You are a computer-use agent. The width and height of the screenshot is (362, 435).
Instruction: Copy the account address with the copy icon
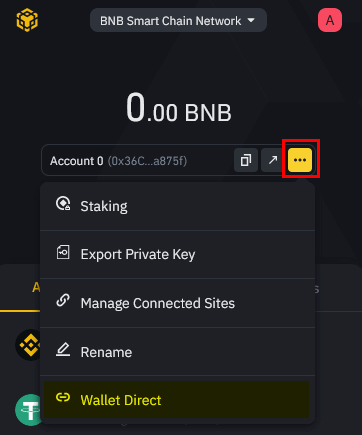click(246, 160)
